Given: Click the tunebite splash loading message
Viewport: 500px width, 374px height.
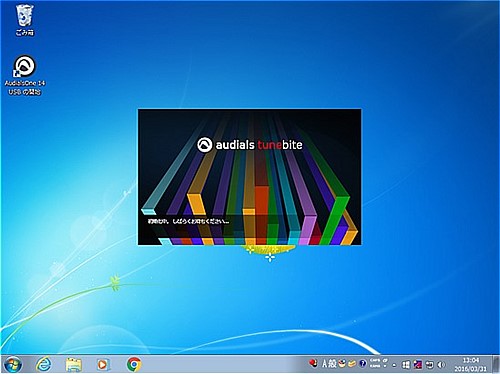Looking at the screenshot, I should (188, 221).
